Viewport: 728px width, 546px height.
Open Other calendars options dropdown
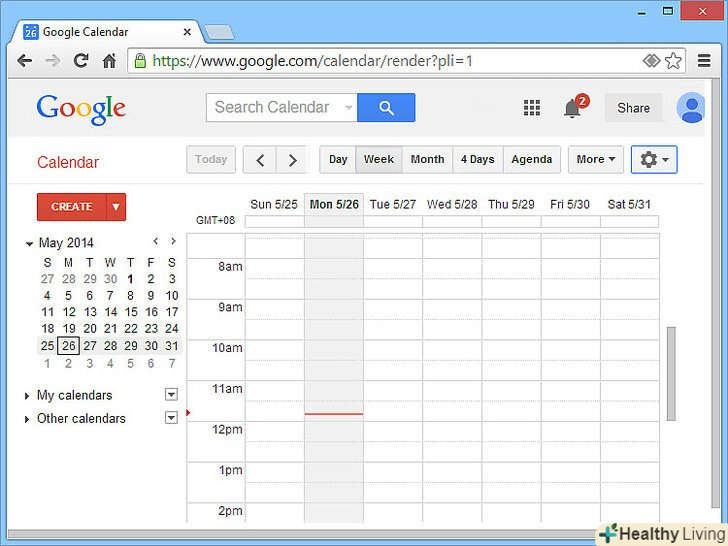point(171,418)
